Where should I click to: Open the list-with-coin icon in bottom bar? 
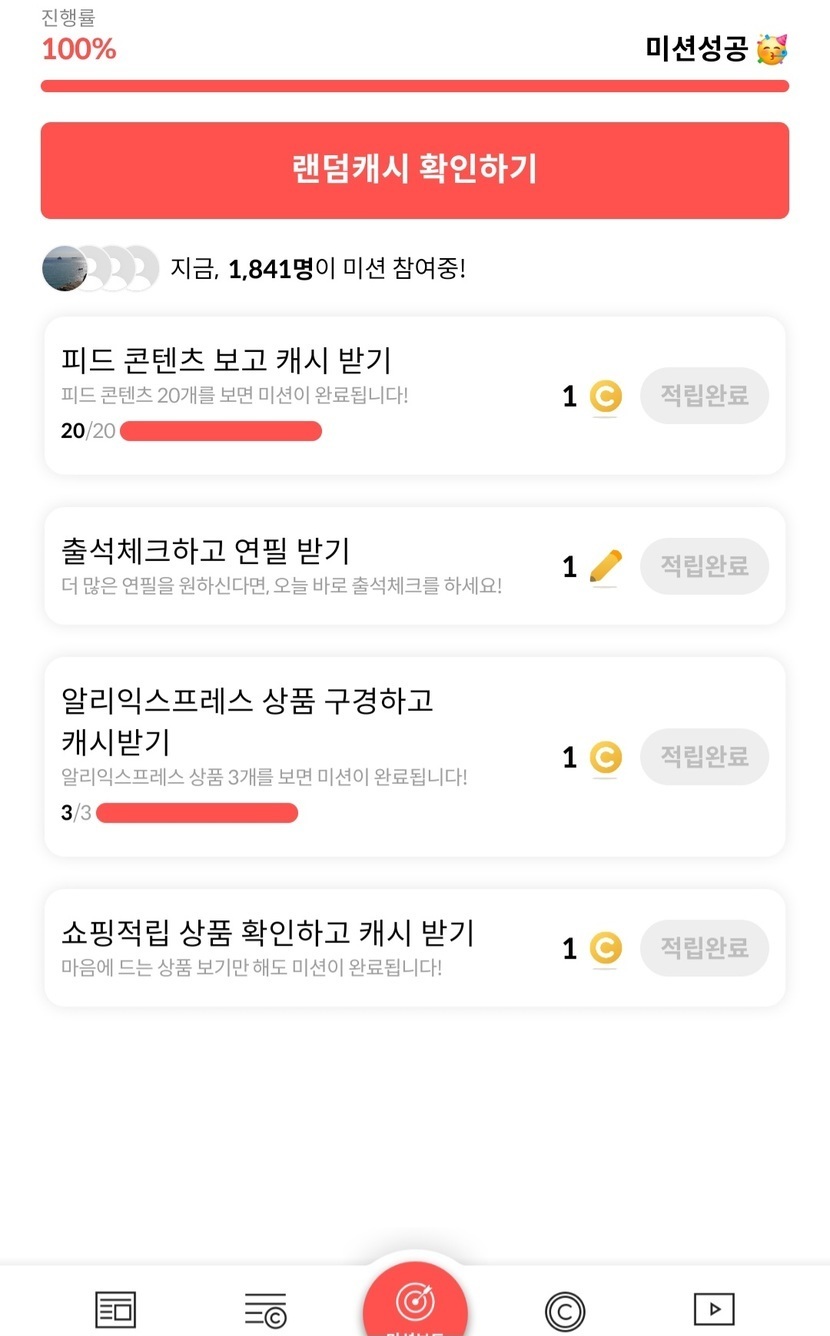[265, 1308]
